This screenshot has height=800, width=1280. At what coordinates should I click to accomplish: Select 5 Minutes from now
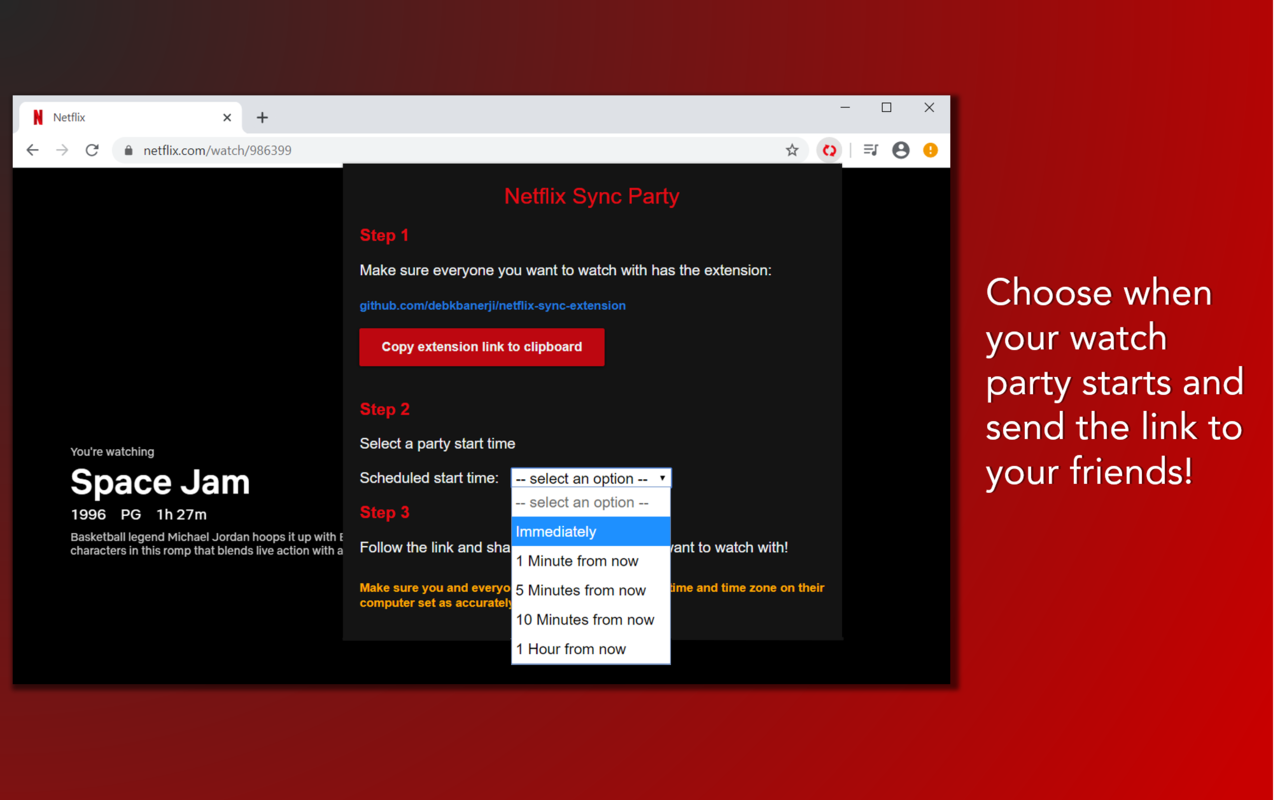591,590
